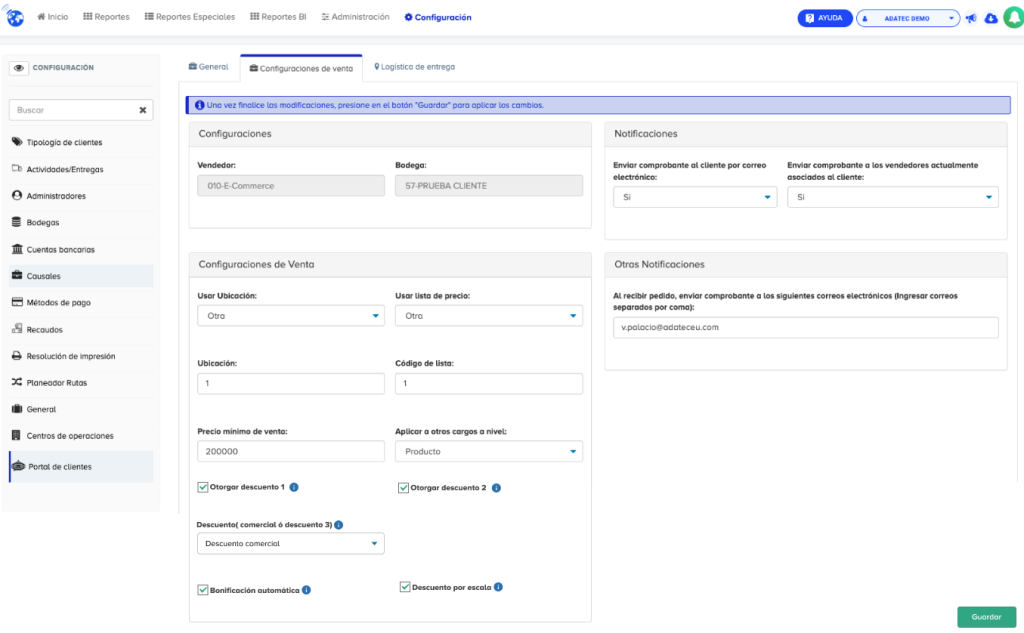Switch to Logística de entrega tab

(x=415, y=67)
